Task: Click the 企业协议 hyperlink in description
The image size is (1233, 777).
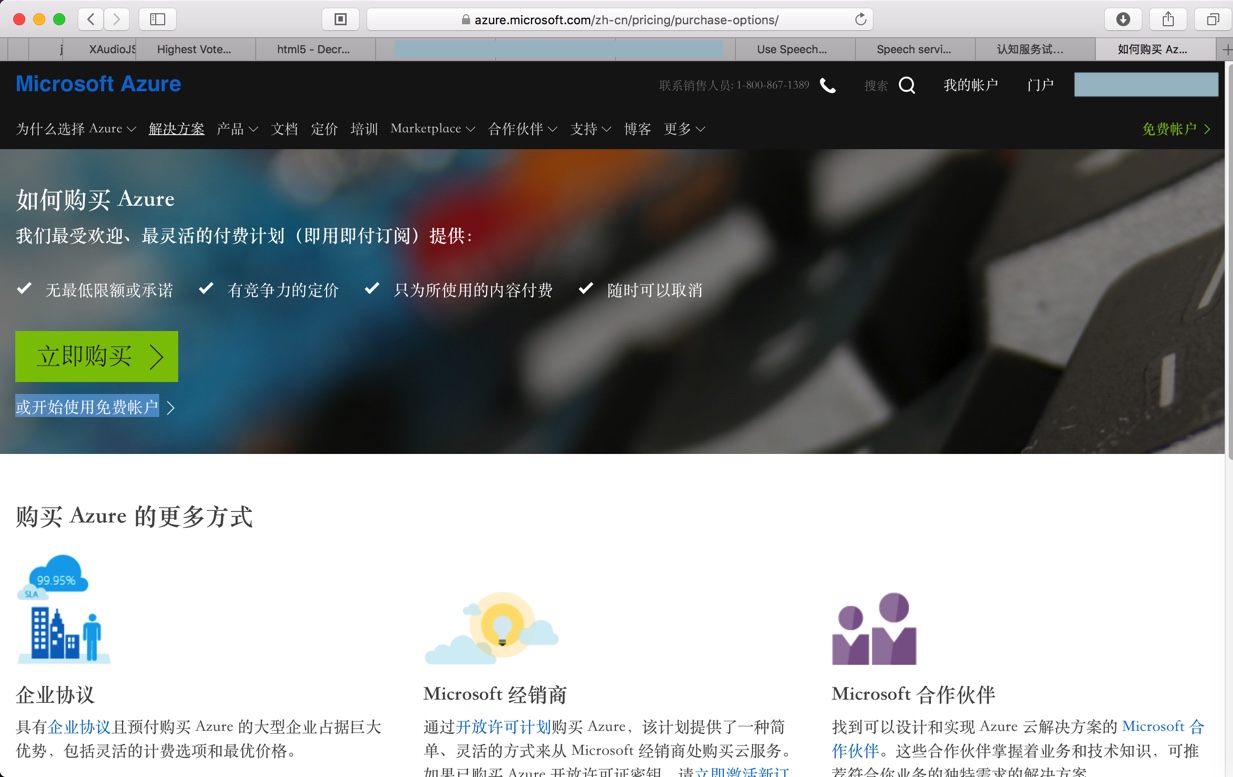Action: (79, 727)
